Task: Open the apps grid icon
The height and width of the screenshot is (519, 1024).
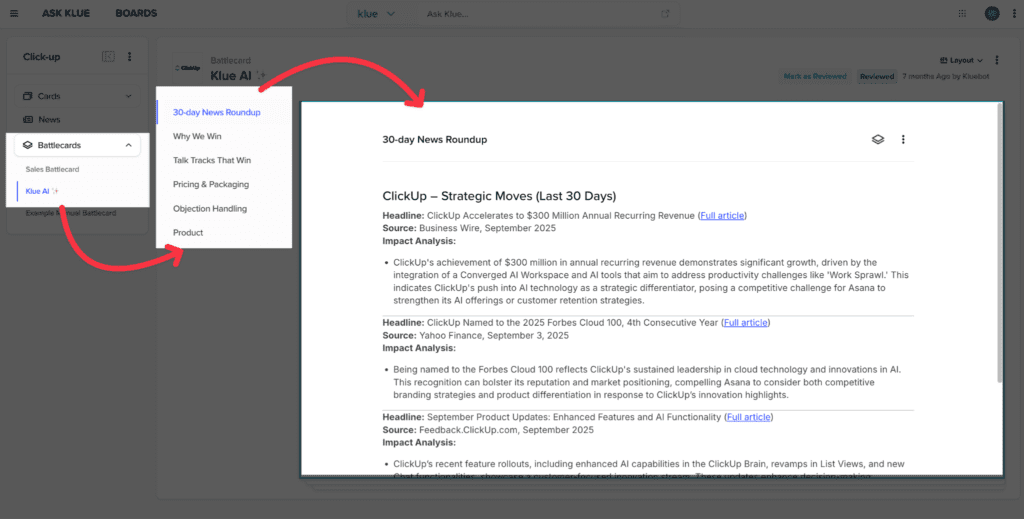Action: click(962, 14)
